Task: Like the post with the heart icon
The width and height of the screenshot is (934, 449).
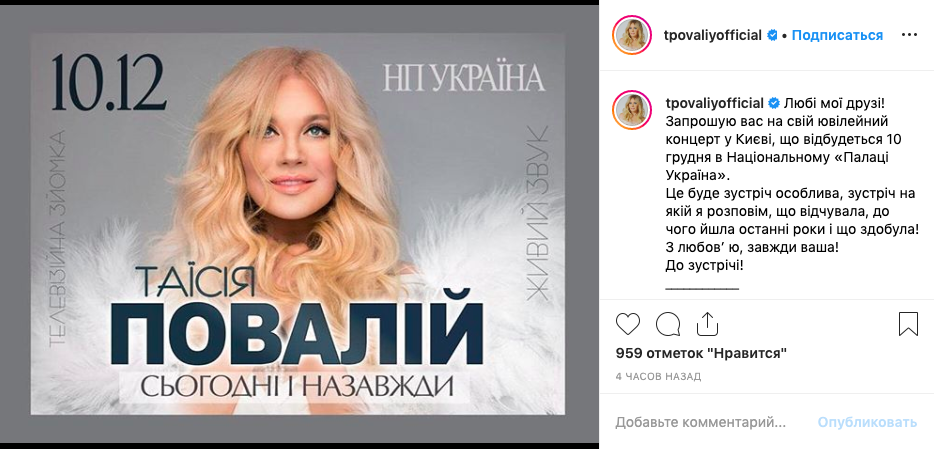Action: click(x=628, y=324)
